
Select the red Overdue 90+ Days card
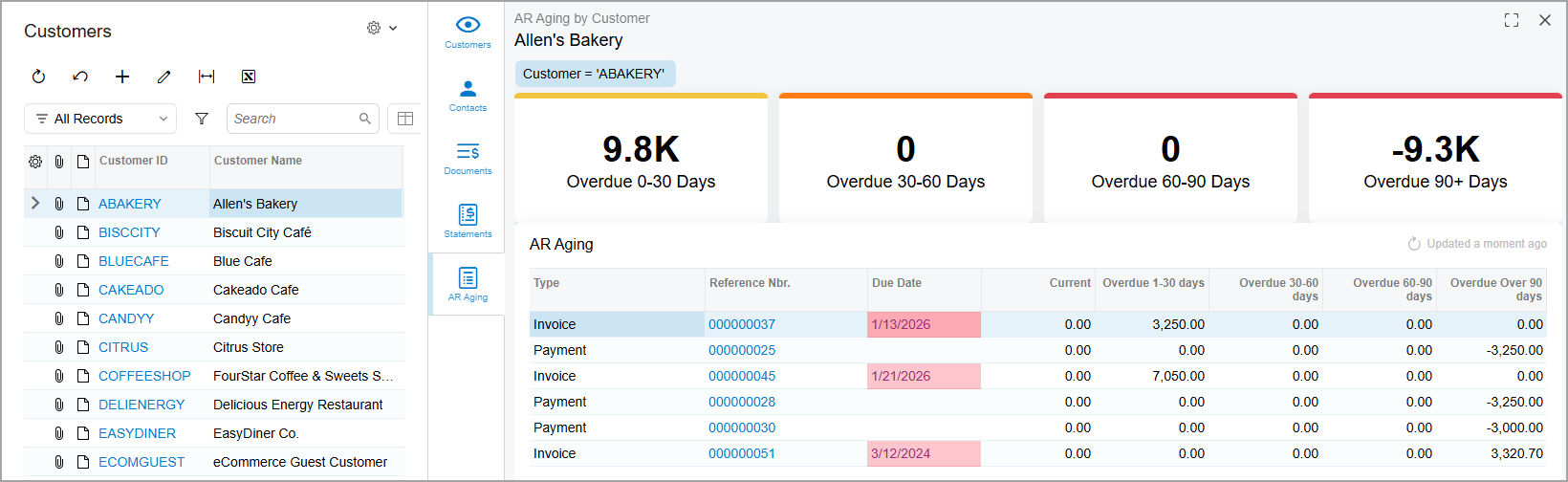[1435, 157]
